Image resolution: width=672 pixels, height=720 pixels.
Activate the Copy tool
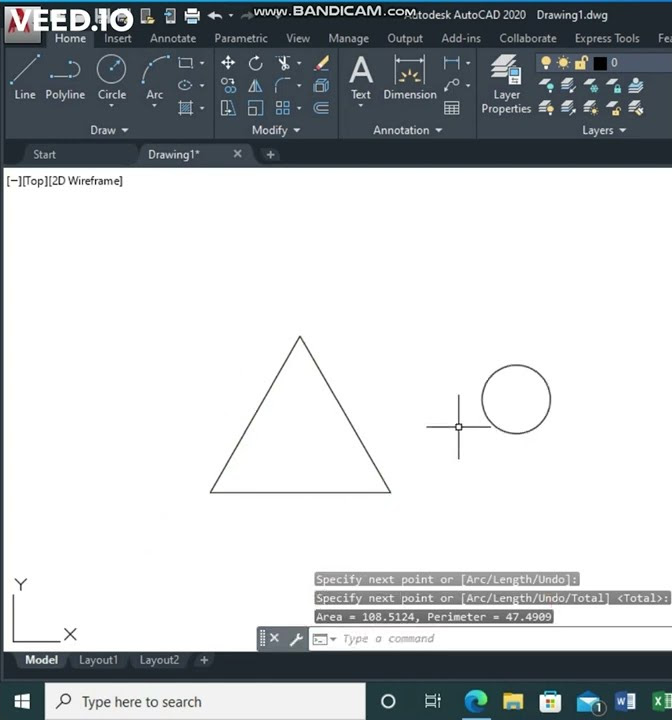(x=228, y=85)
